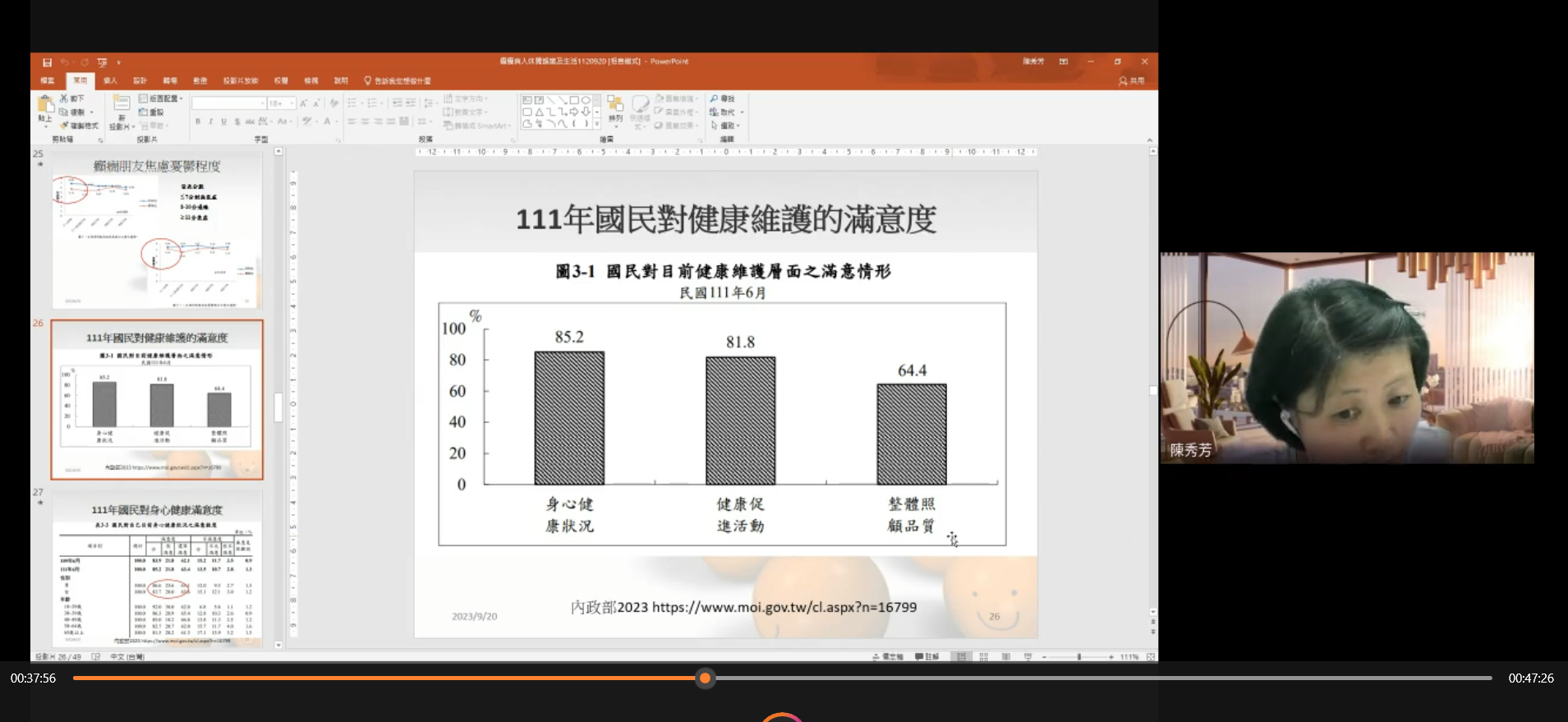Toggle Underline formatting
Screen dimensions: 1568x722
tap(223, 122)
